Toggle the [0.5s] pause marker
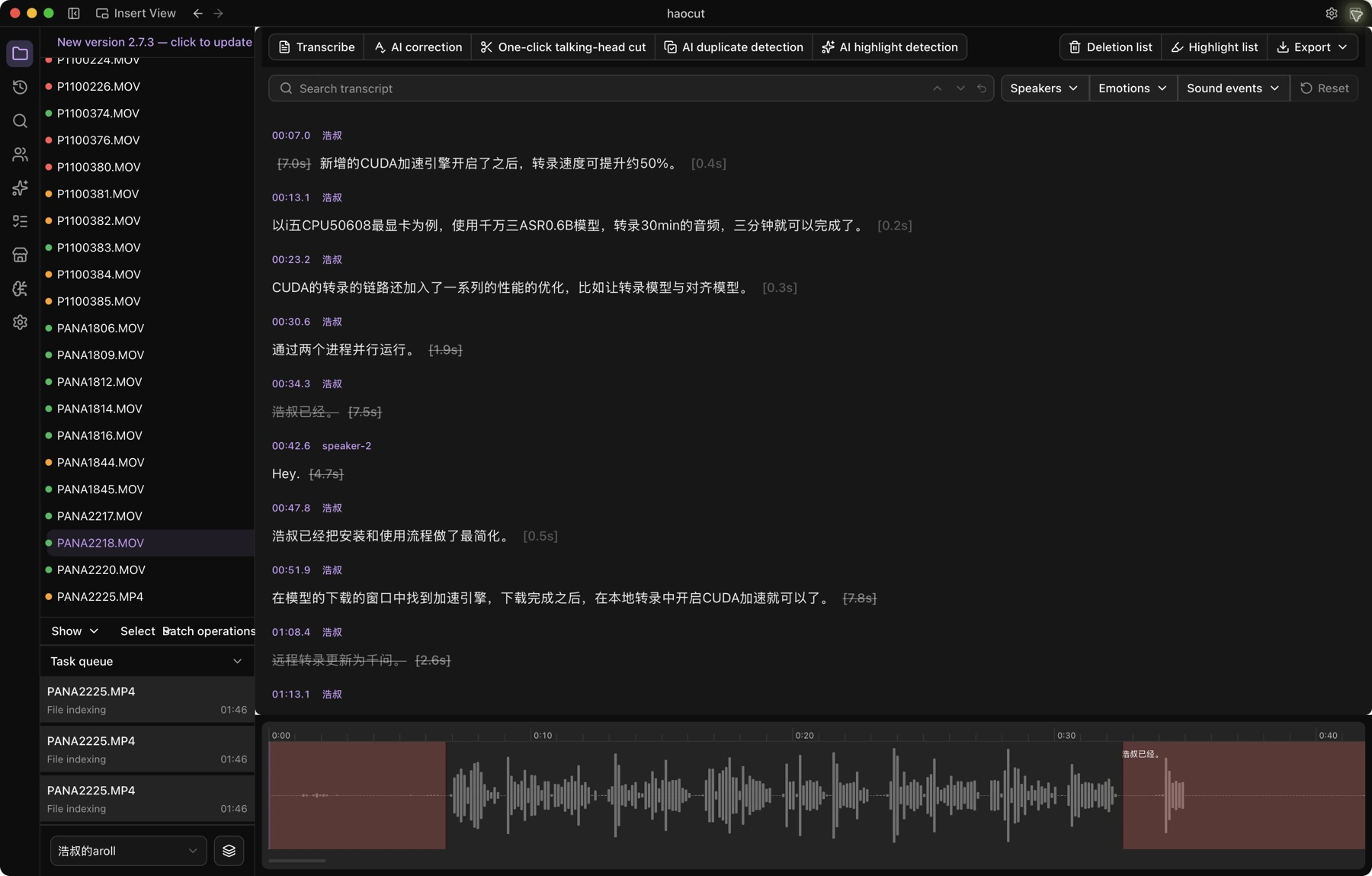Image resolution: width=1372 pixels, height=876 pixels. tap(540, 536)
